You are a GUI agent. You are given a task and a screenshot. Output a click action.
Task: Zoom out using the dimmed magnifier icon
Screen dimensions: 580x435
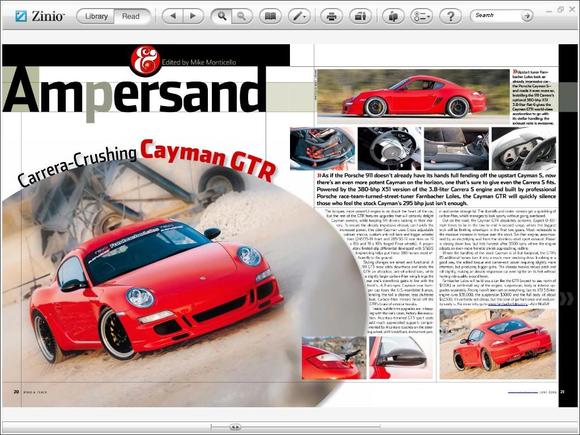(242, 16)
